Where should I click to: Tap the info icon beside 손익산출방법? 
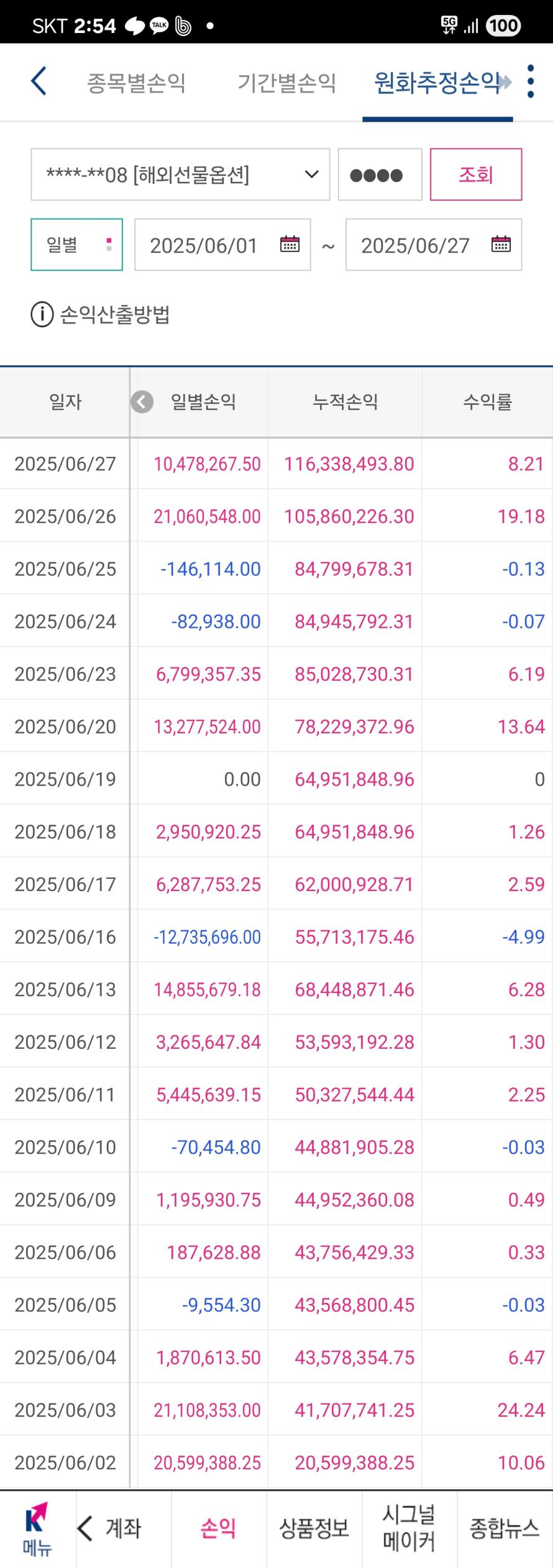(42, 315)
